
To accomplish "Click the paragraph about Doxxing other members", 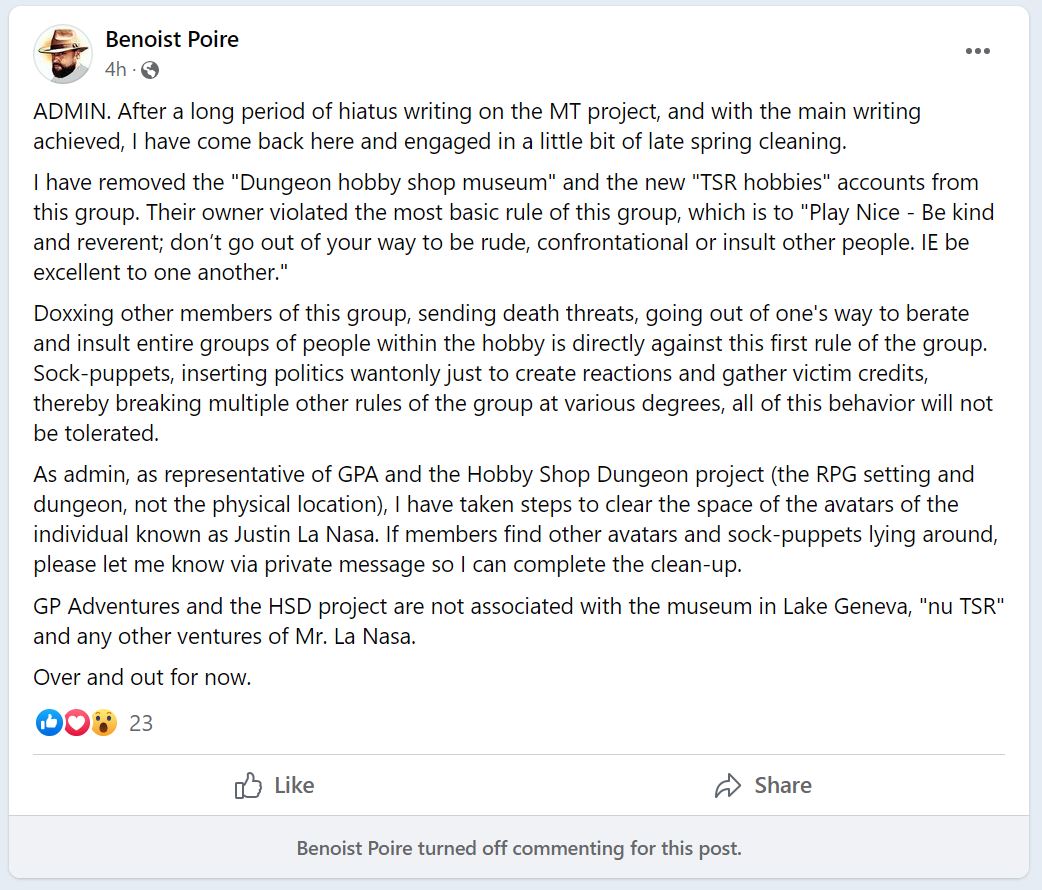I will [513, 373].
